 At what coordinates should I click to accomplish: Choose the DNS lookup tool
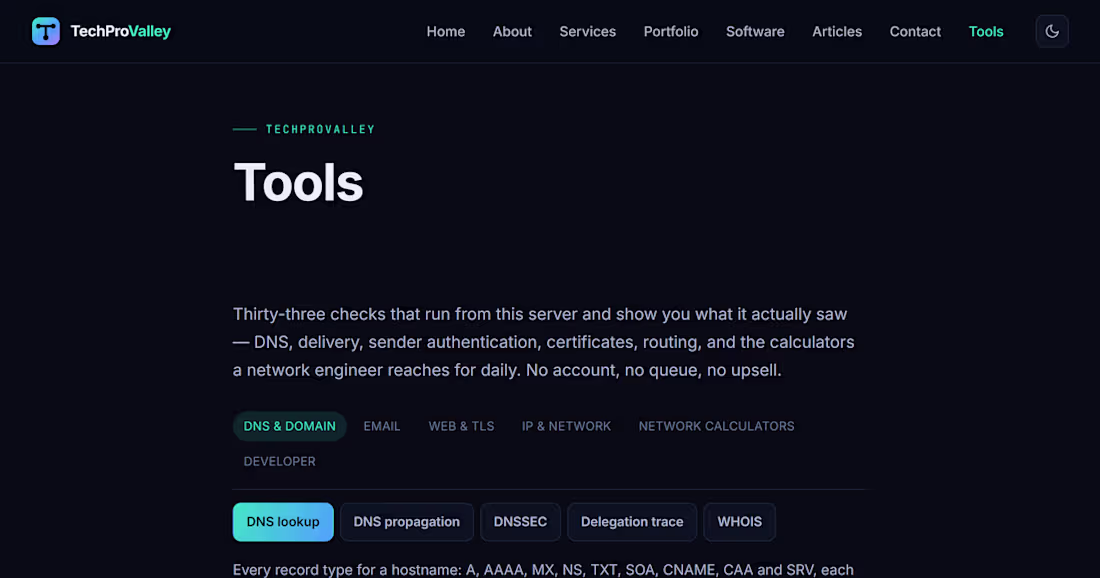tap(283, 522)
